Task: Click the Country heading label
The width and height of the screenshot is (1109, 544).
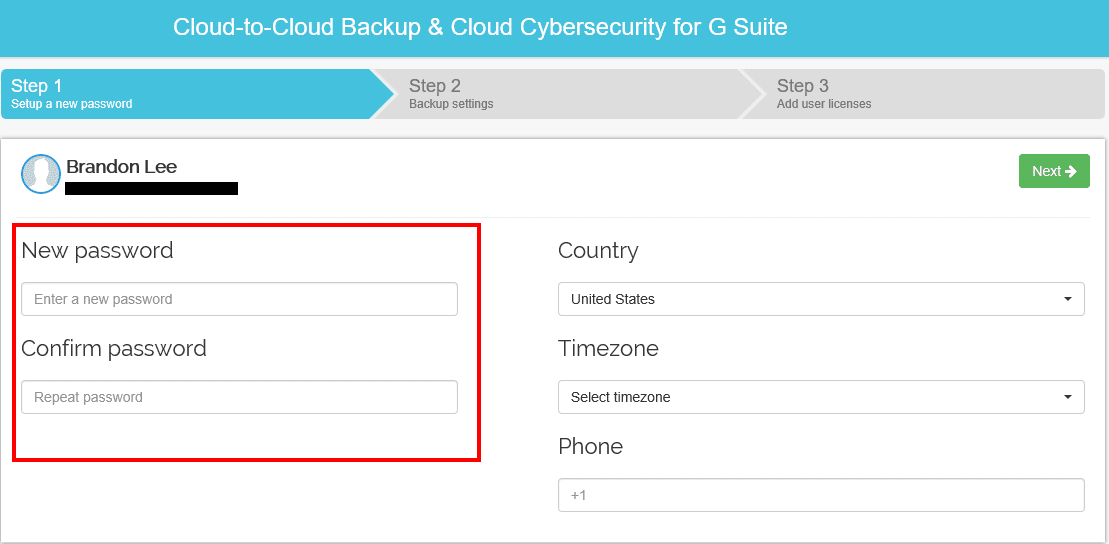Action: coord(598,251)
